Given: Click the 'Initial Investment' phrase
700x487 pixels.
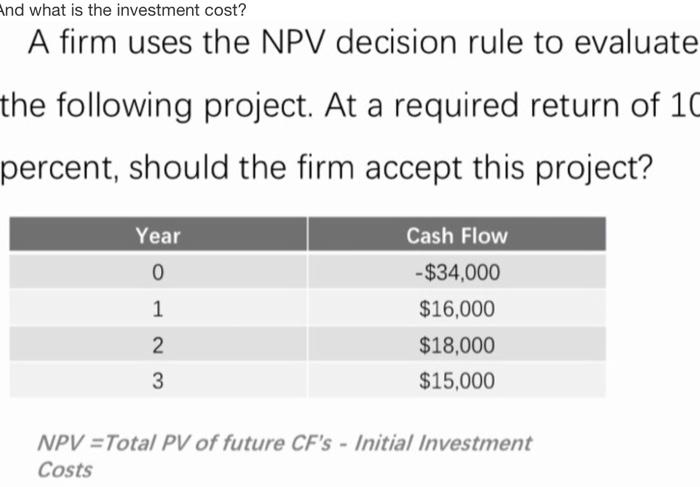Looking at the screenshot, I should pos(443,443).
